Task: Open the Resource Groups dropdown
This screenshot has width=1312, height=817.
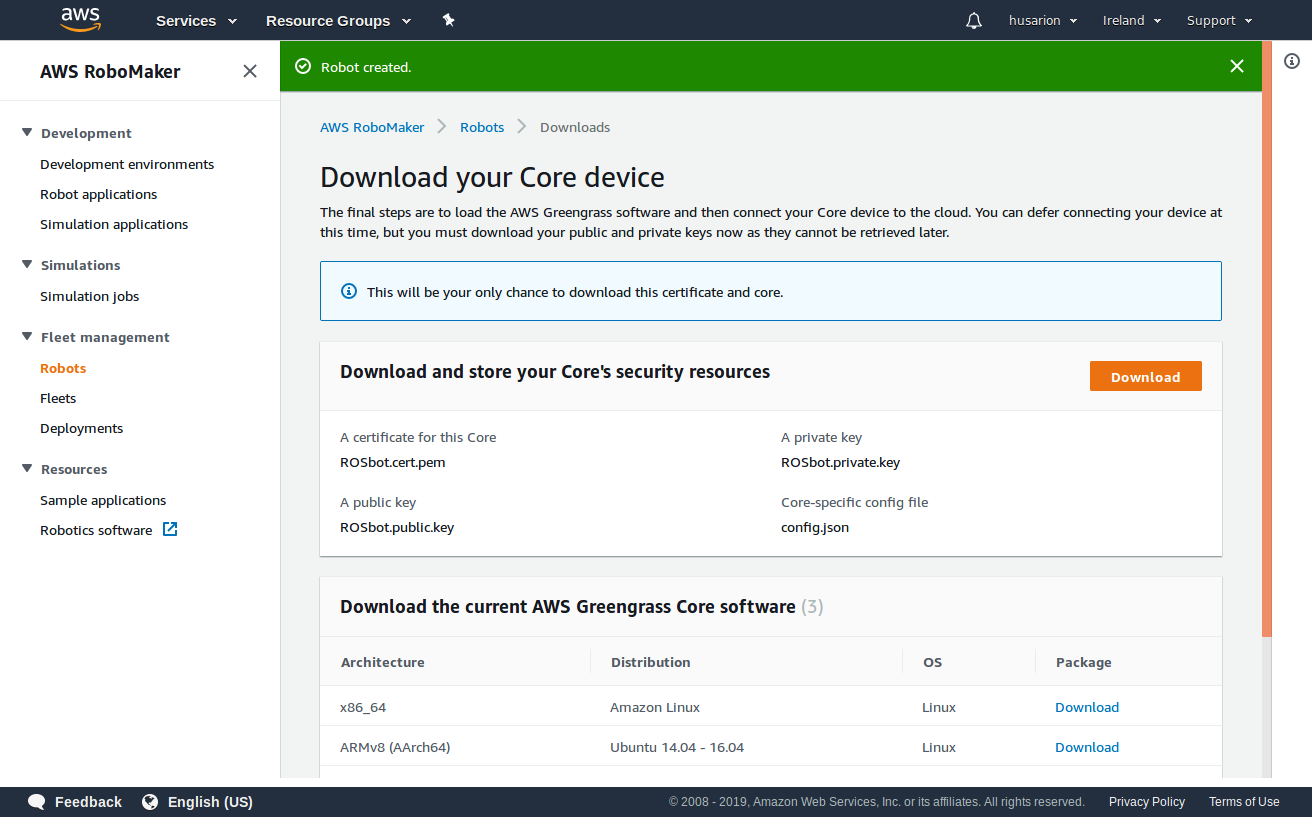Action: coord(338,20)
